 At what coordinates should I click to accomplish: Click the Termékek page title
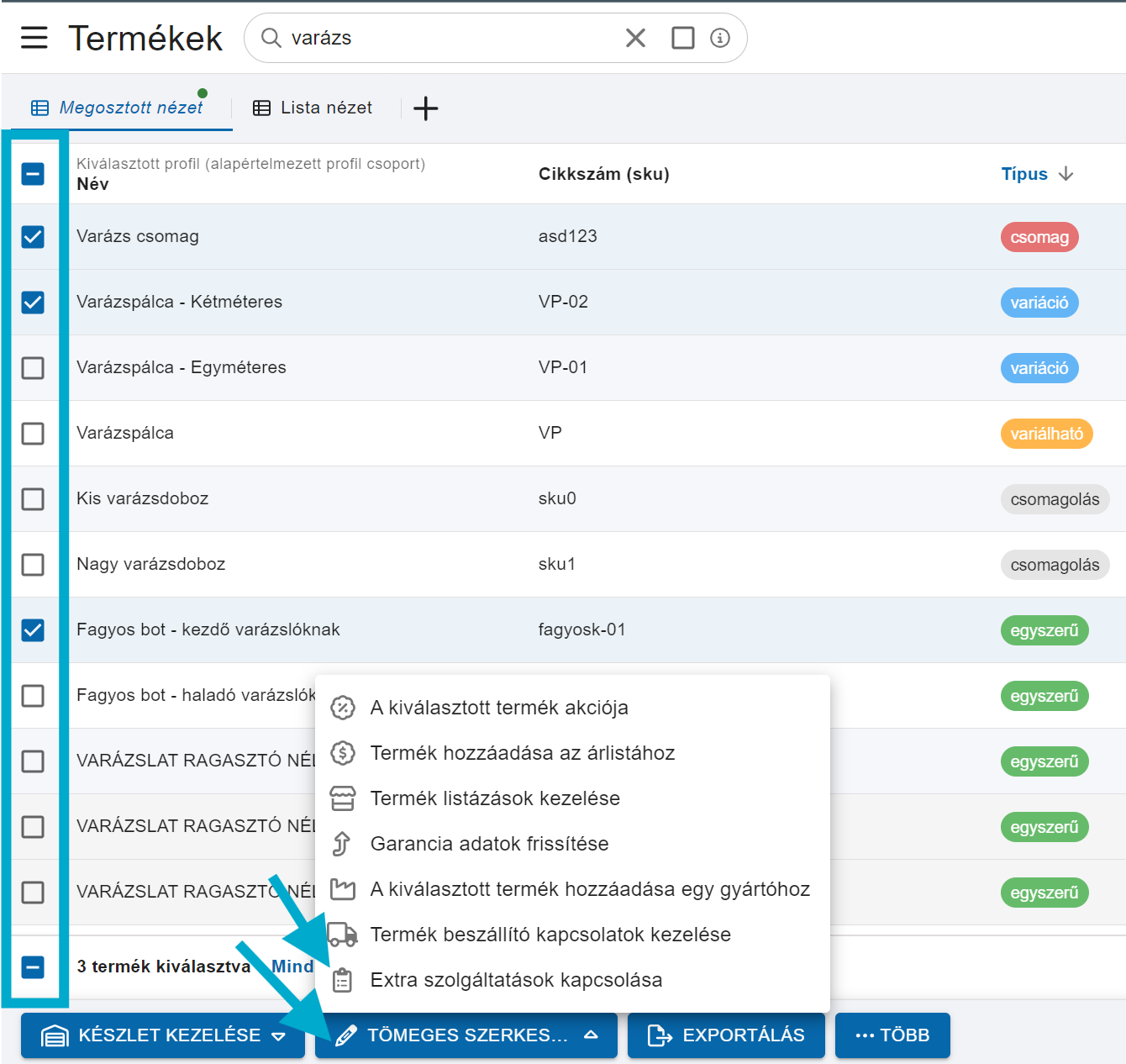pyautogui.click(x=145, y=38)
